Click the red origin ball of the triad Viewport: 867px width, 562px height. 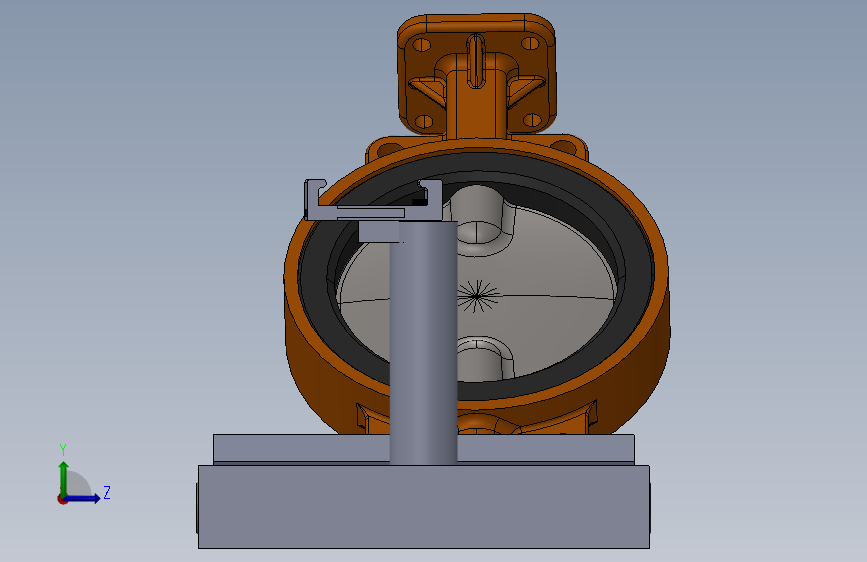tap(62, 499)
